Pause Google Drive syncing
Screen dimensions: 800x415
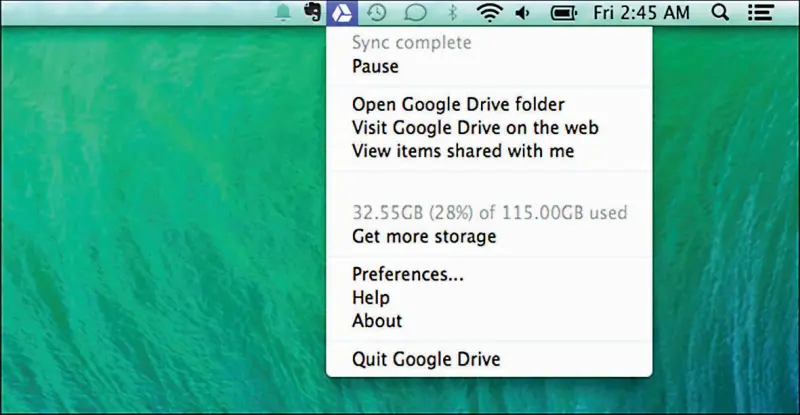pyautogui.click(x=375, y=67)
